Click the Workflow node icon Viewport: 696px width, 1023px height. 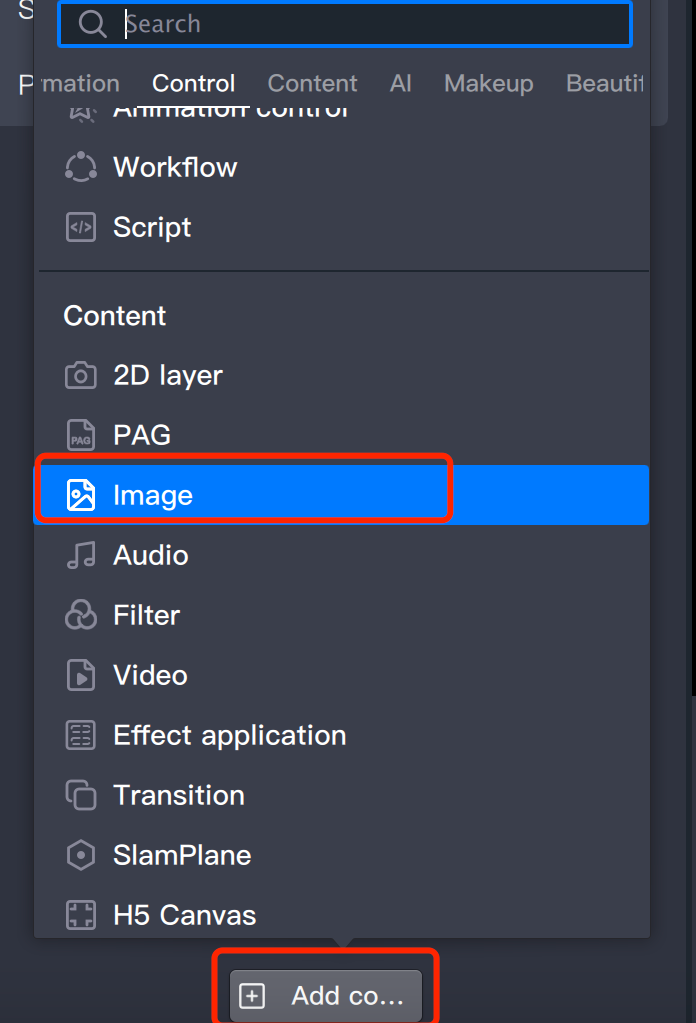click(x=80, y=167)
